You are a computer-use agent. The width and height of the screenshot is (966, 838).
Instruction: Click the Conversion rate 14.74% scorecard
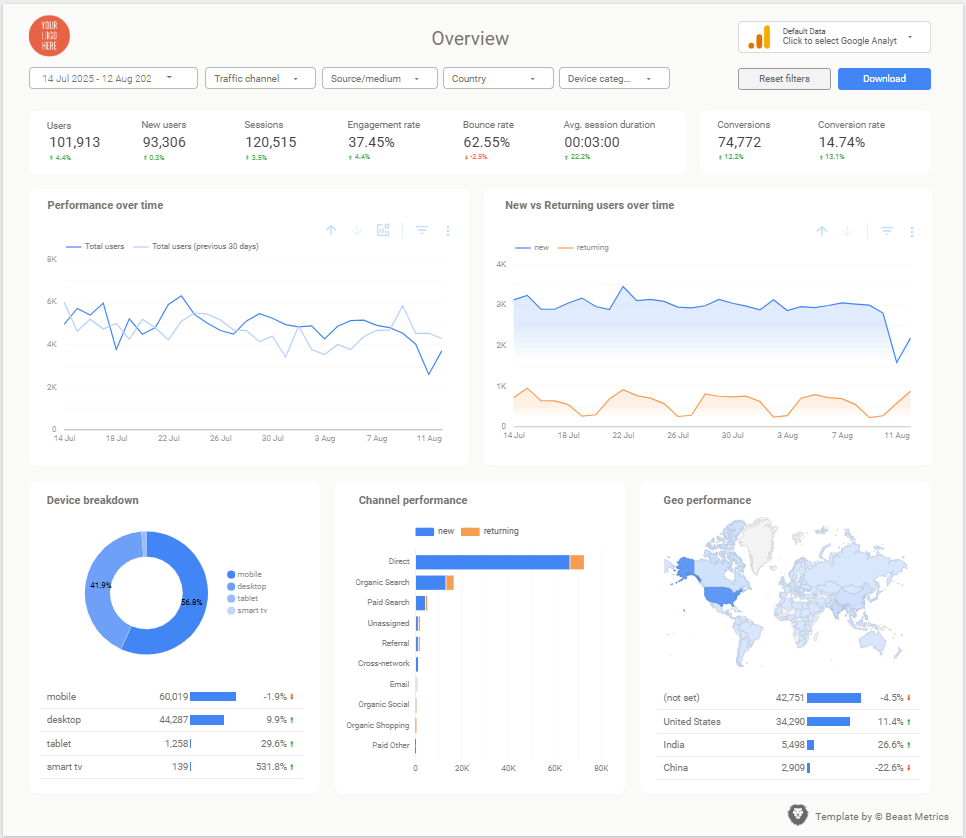coord(851,142)
